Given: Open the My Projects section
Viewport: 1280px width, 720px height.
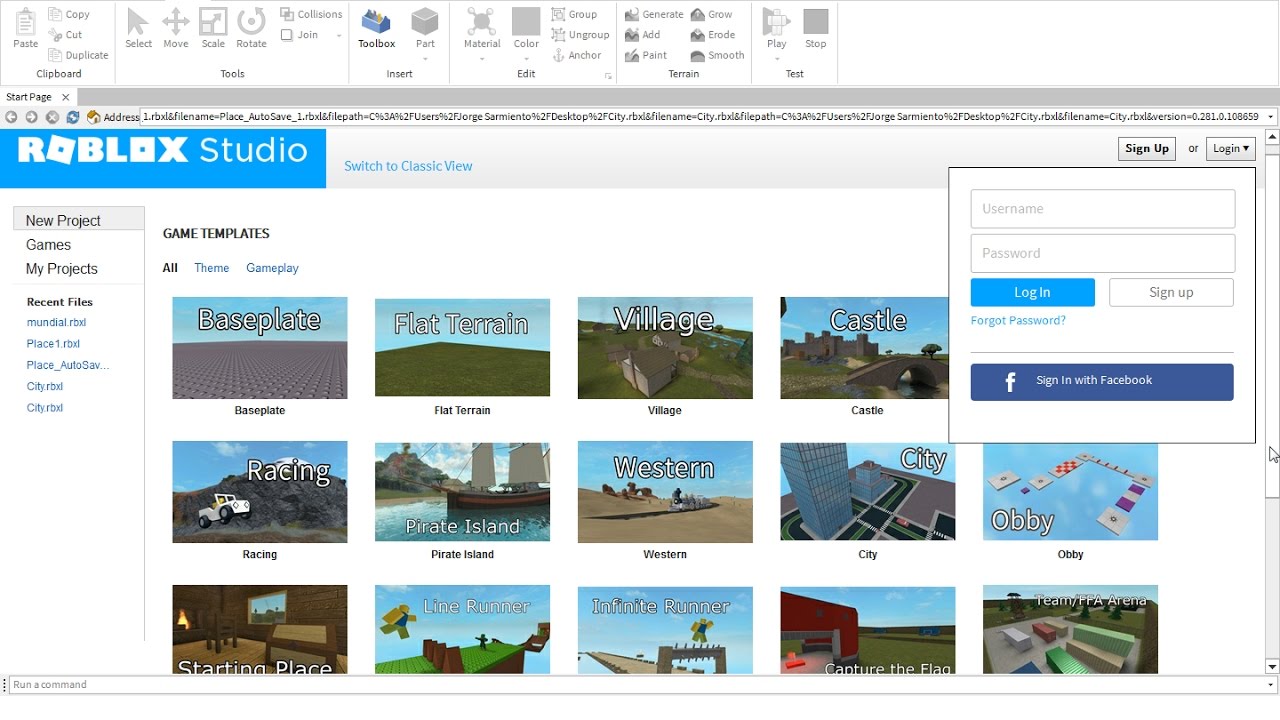Looking at the screenshot, I should point(62,269).
